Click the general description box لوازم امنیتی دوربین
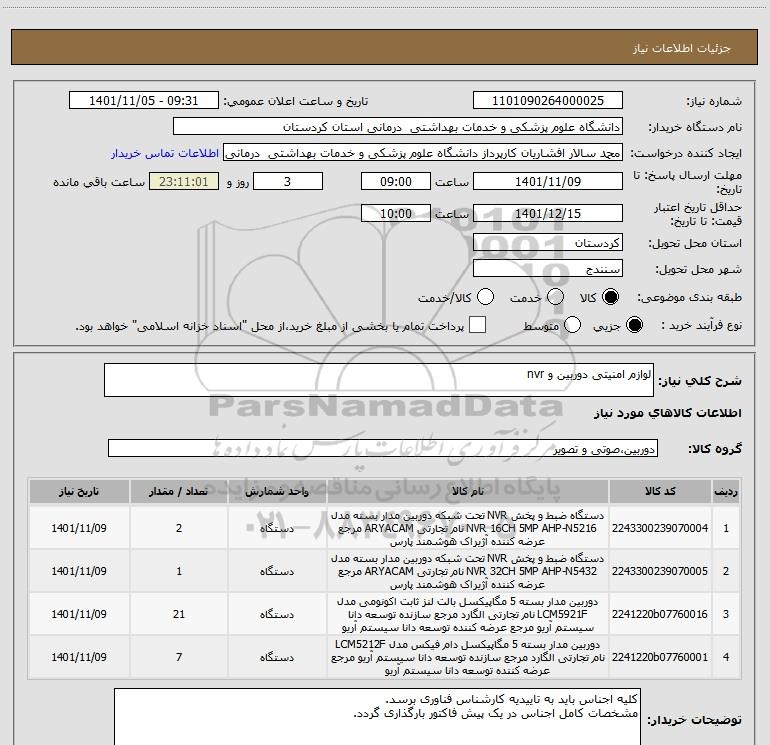This screenshot has width=770, height=745. point(379,380)
